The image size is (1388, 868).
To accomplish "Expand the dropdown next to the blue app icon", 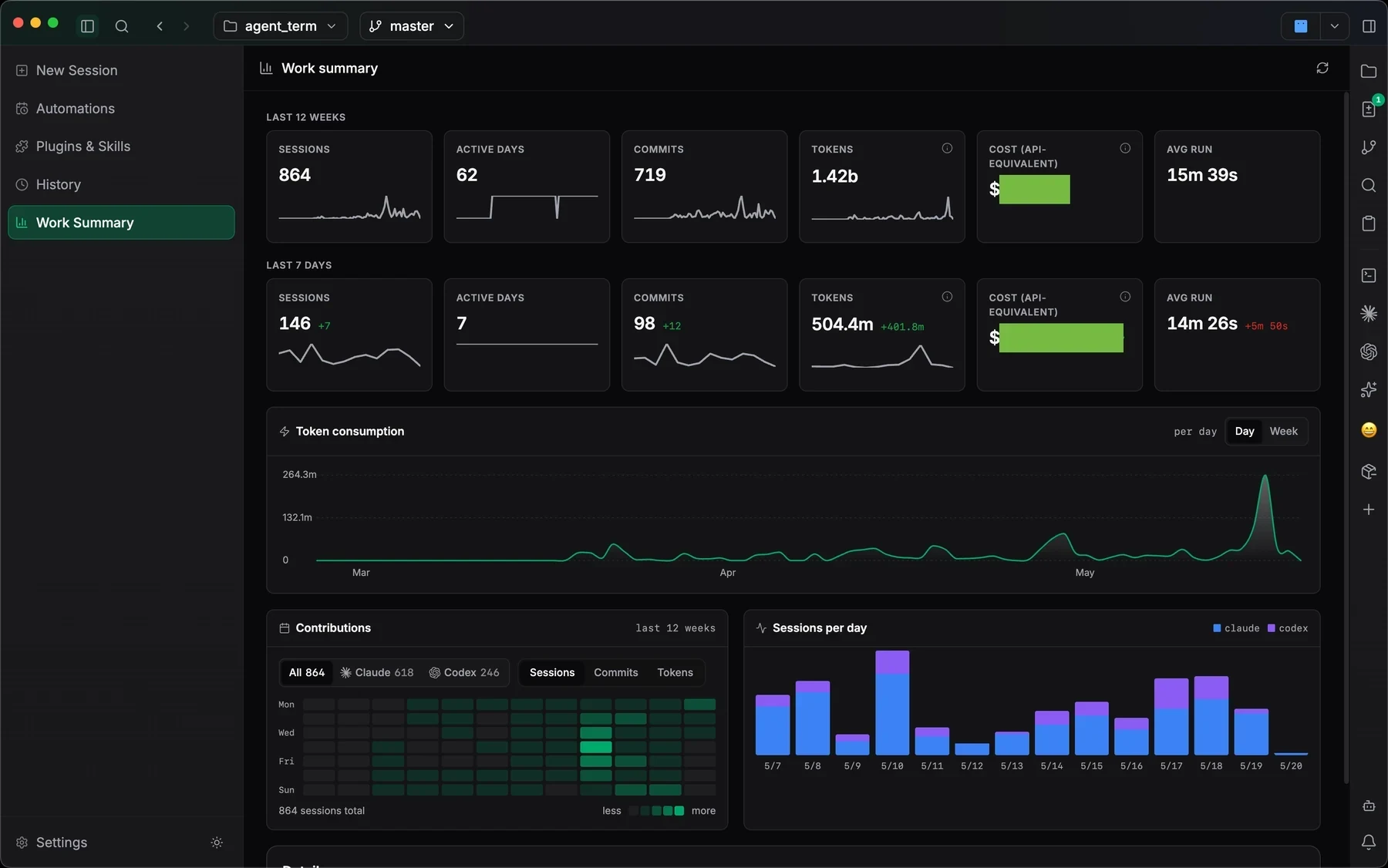I will (1334, 26).
